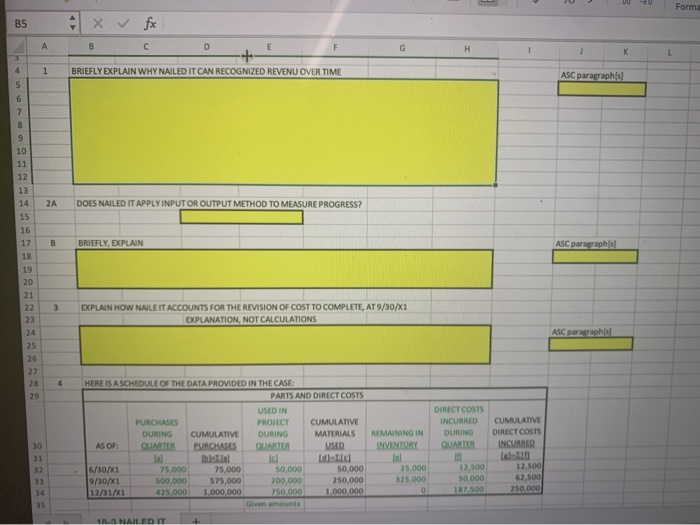This screenshot has height=525, width=700.
Task: Click the '187,500' direct costs cell
Action: (471, 489)
